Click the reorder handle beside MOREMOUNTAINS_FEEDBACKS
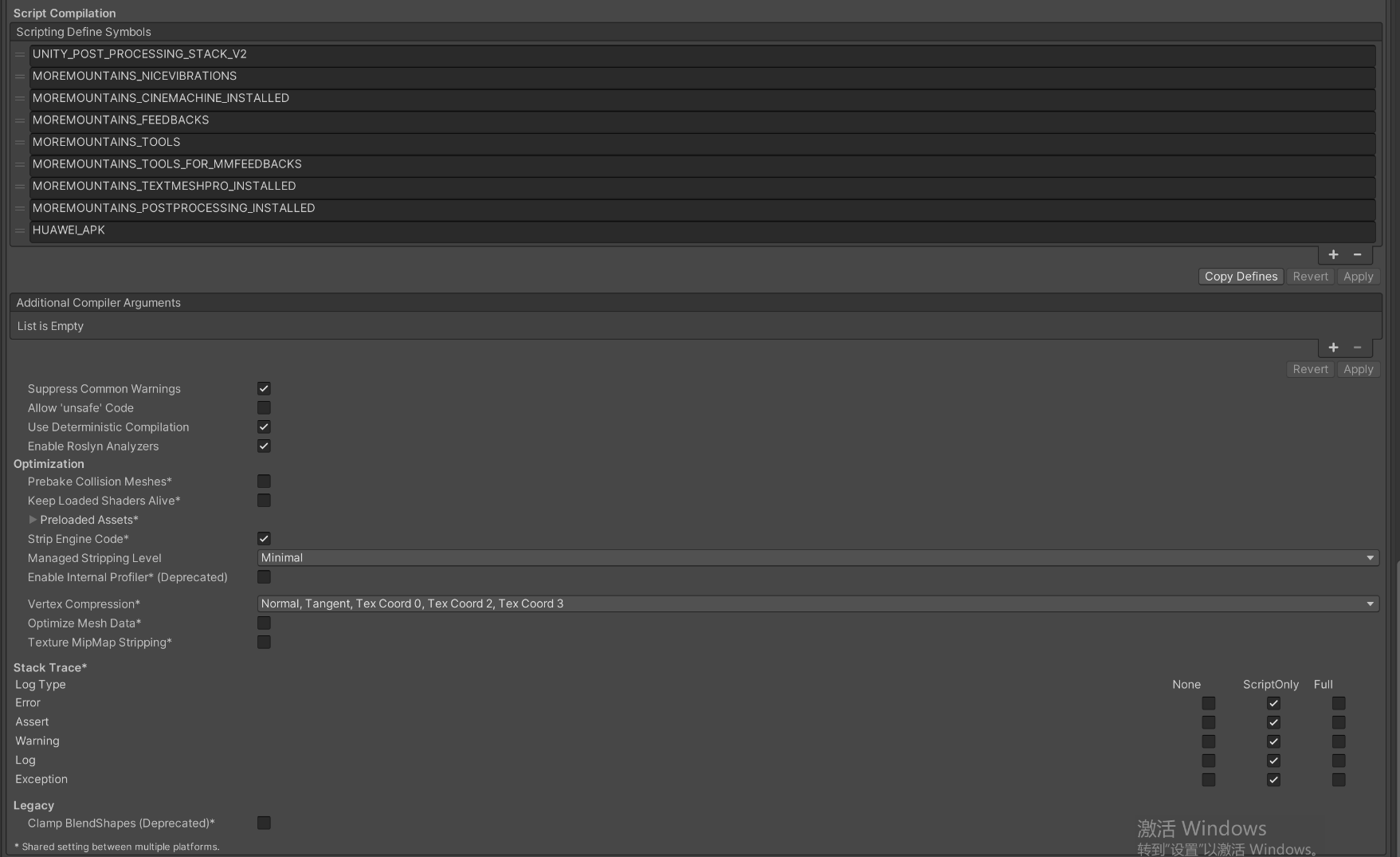 click(x=18, y=120)
